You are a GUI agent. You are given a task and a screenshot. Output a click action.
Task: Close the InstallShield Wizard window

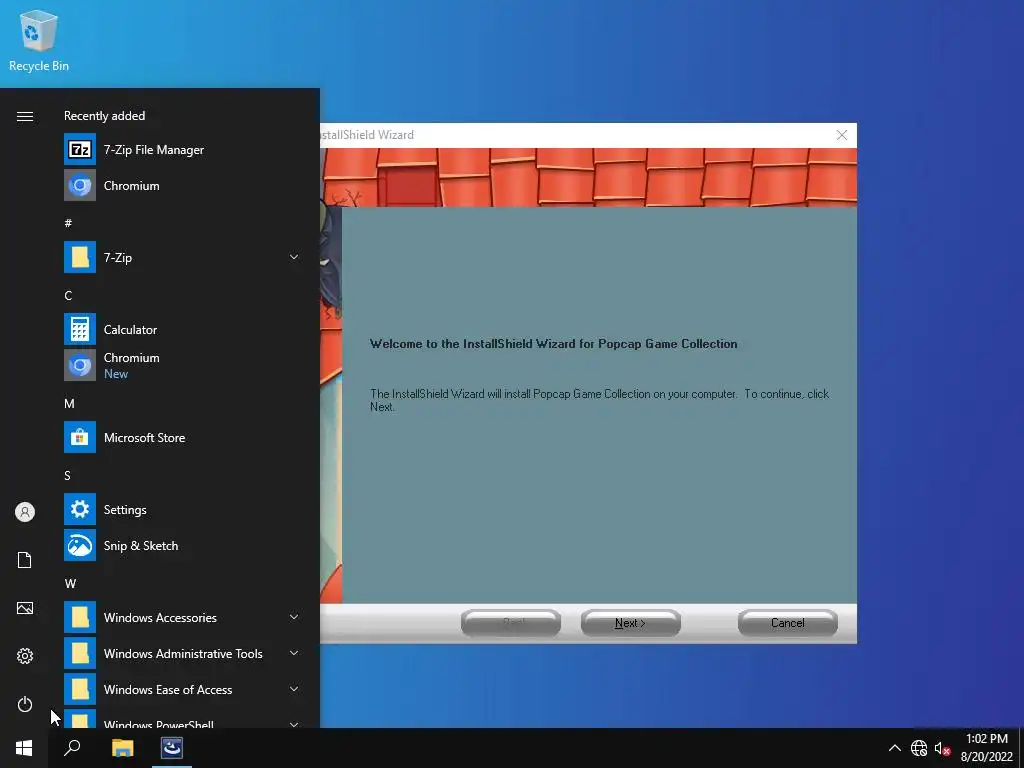click(x=842, y=135)
